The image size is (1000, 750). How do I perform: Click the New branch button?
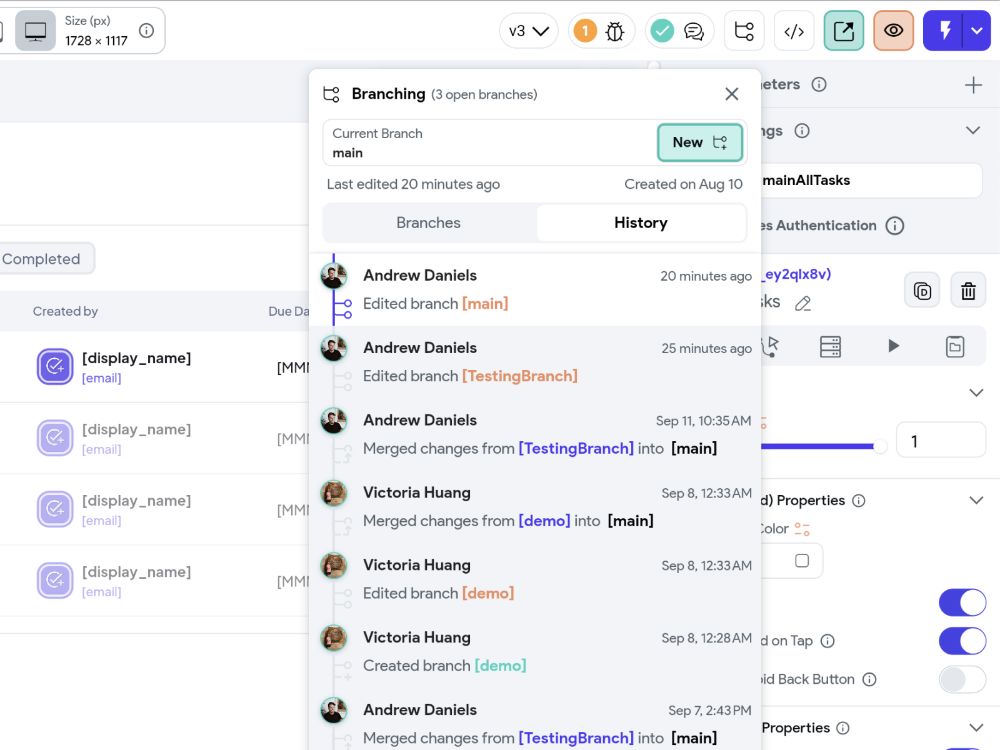click(x=699, y=143)
